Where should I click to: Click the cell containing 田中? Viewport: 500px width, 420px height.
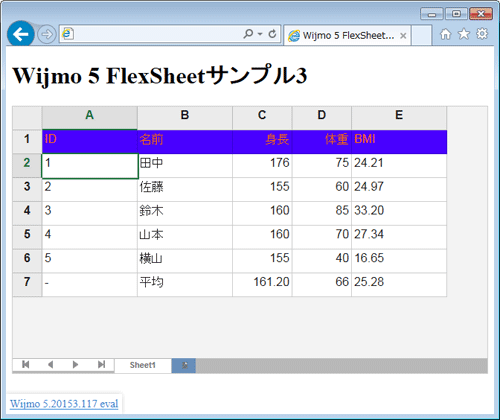pyautogui.click(x=185, y=165)
